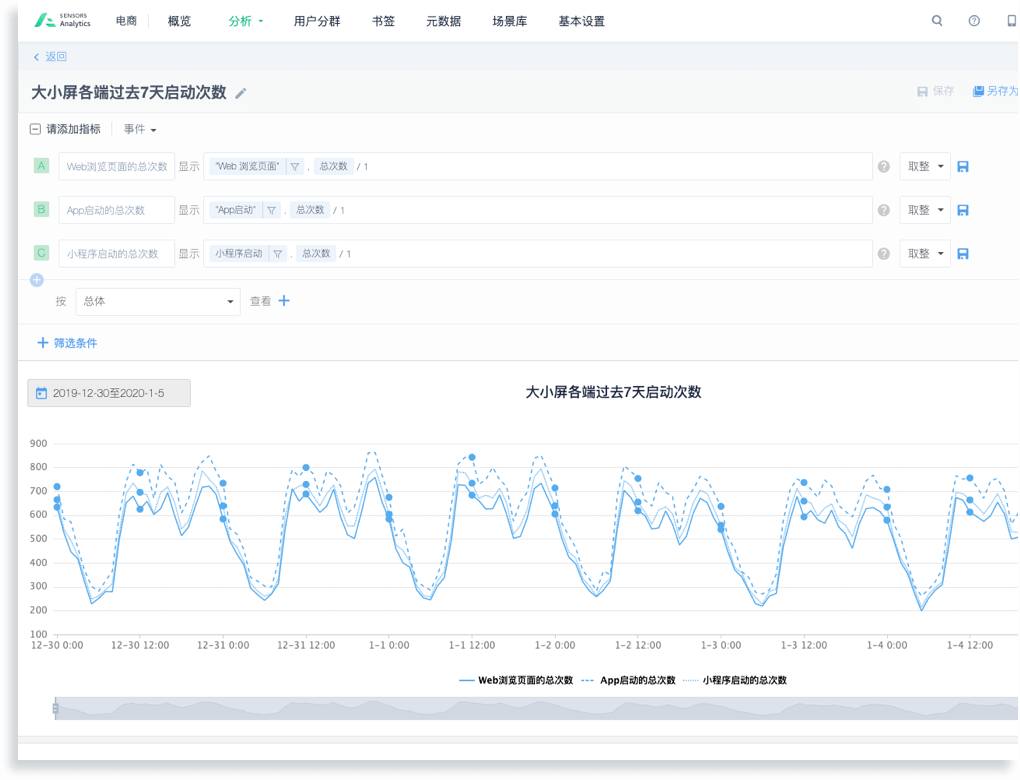Add new metric with round plus icon
Screen dimensions: 1020x780
[37, 280]
